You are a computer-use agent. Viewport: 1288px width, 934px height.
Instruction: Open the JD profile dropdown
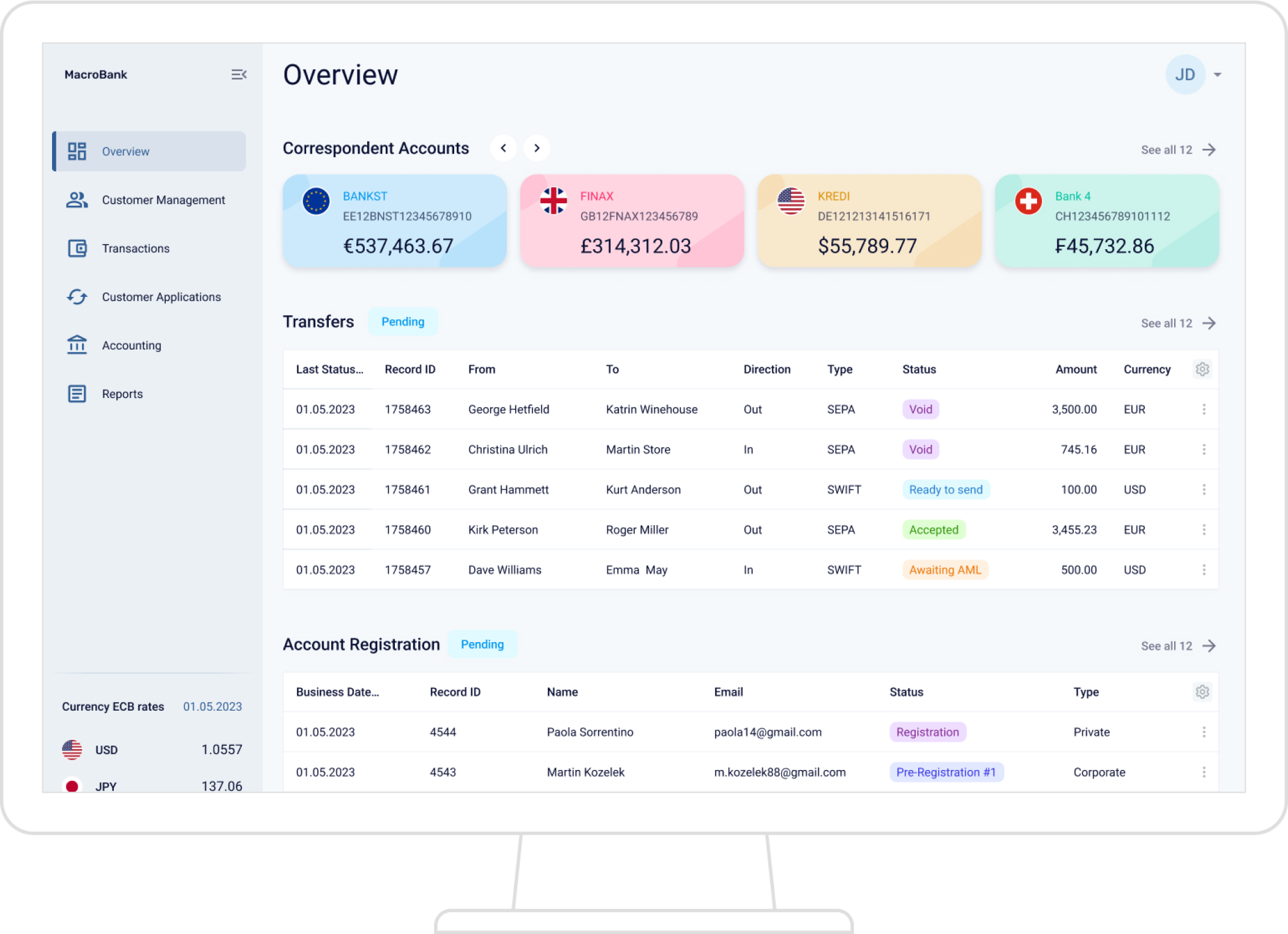(x=1186, y=74)
